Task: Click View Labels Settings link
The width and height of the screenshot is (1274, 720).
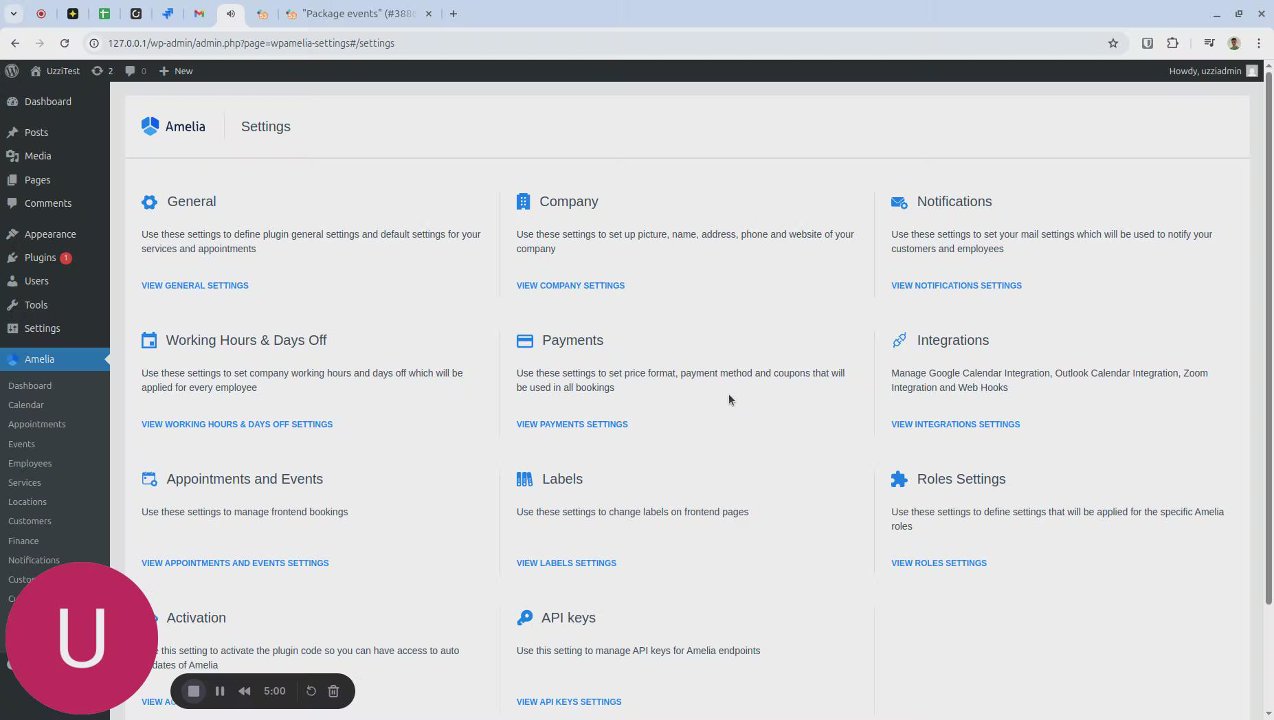Action: pos(566,563)
